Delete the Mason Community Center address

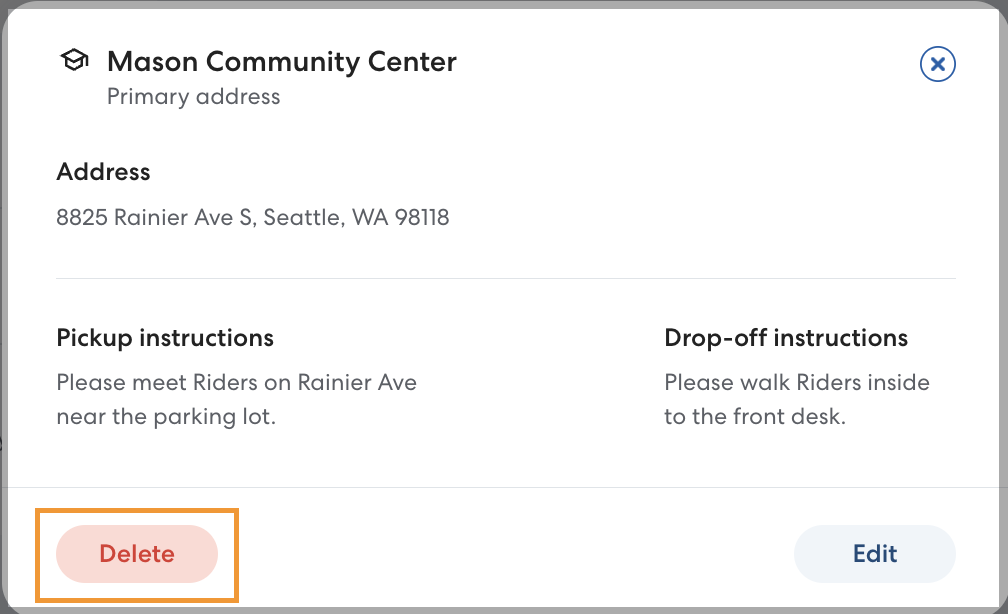pos(137,554)
